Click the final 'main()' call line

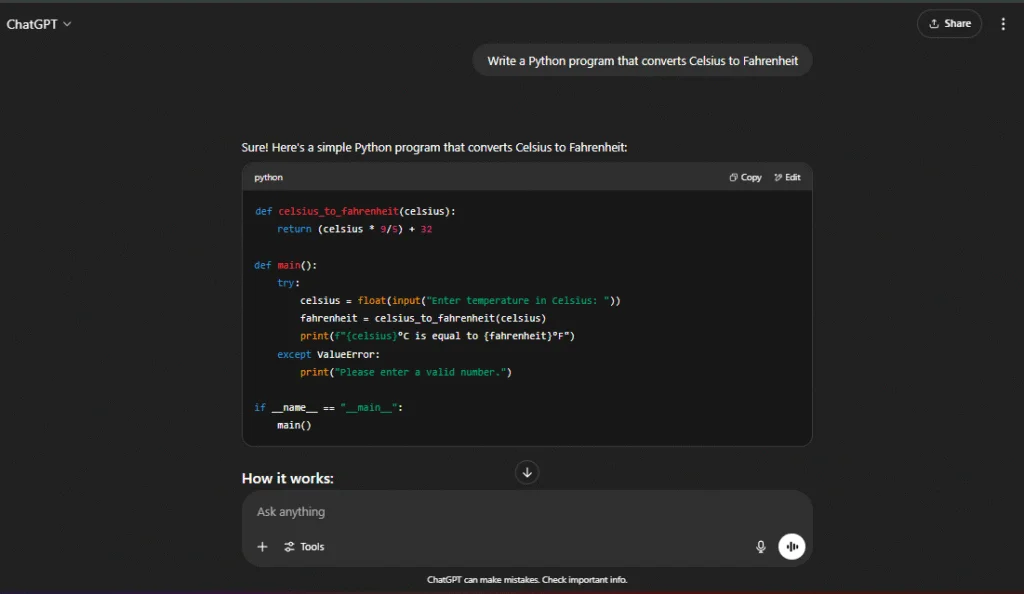pos(295,426)
